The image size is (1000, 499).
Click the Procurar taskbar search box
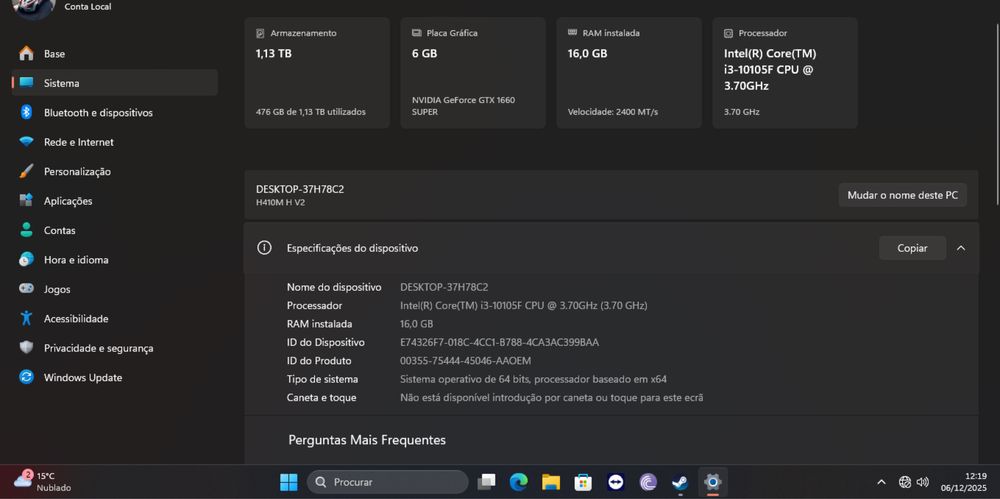(388, 482)
